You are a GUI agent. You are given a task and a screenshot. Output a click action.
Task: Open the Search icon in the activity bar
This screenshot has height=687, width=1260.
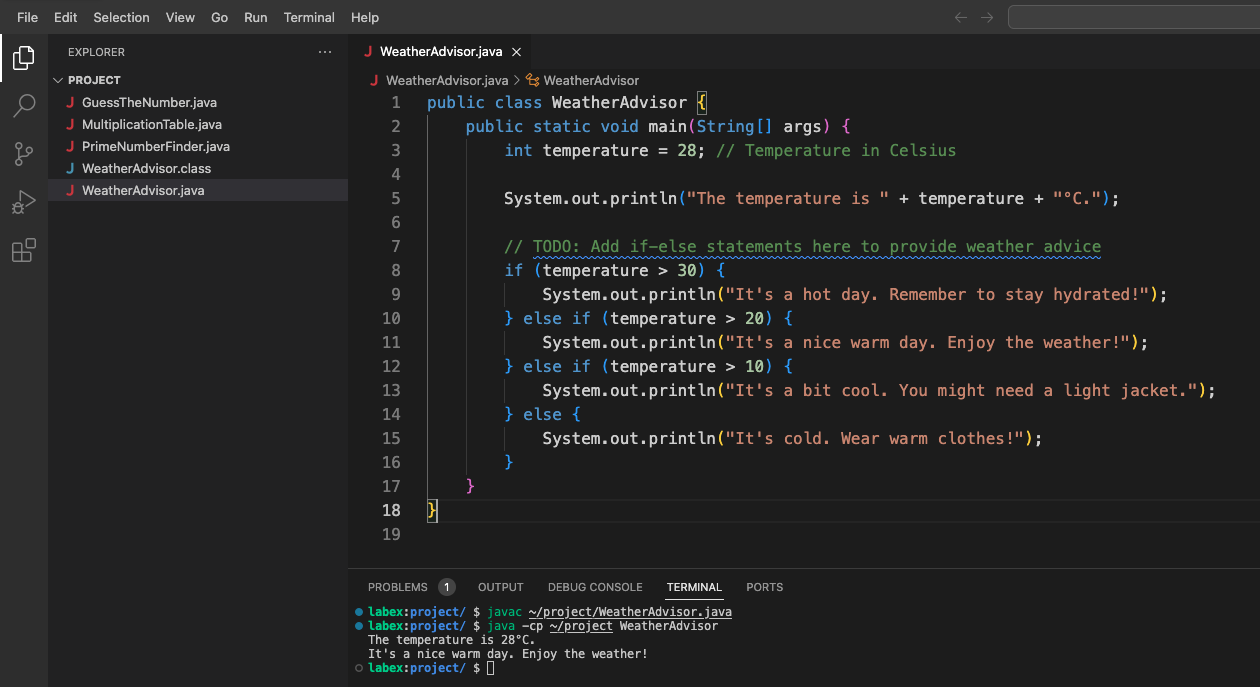click(x=23, y=106)
